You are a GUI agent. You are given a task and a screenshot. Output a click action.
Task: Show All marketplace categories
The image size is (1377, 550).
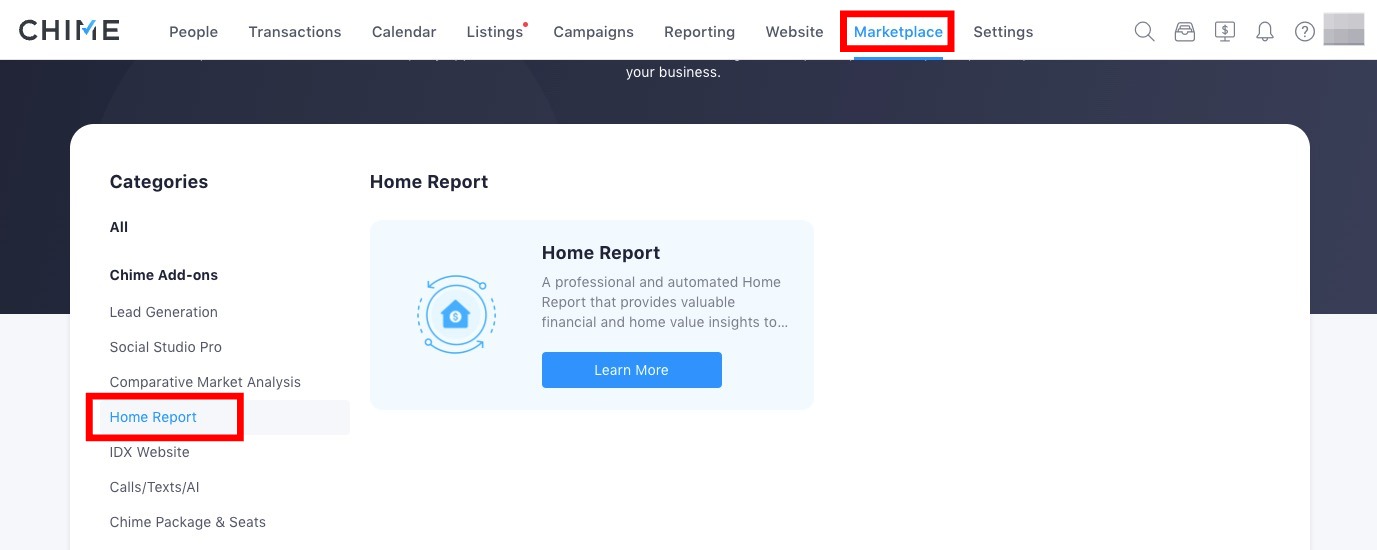tap(119, 227)
